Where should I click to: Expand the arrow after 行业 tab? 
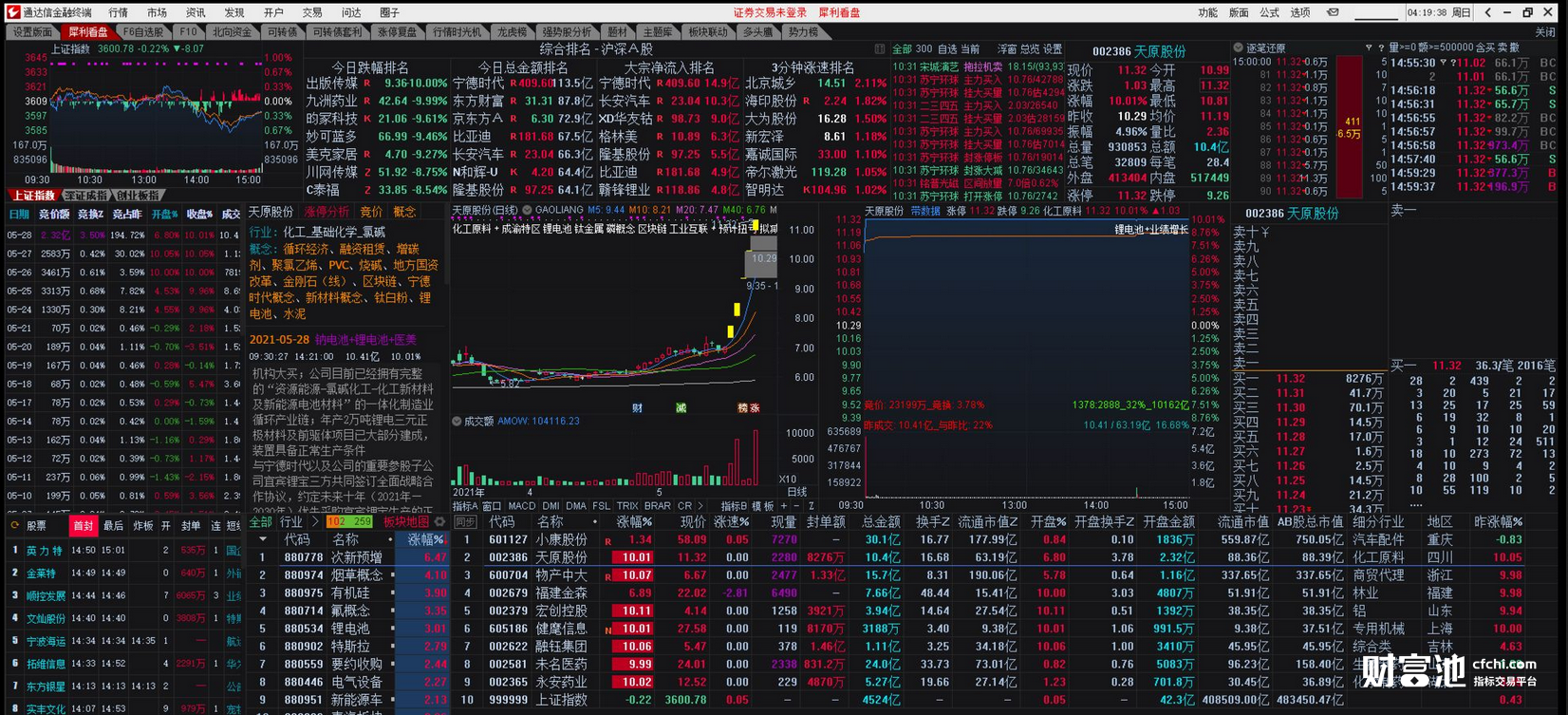pos(313,522)
